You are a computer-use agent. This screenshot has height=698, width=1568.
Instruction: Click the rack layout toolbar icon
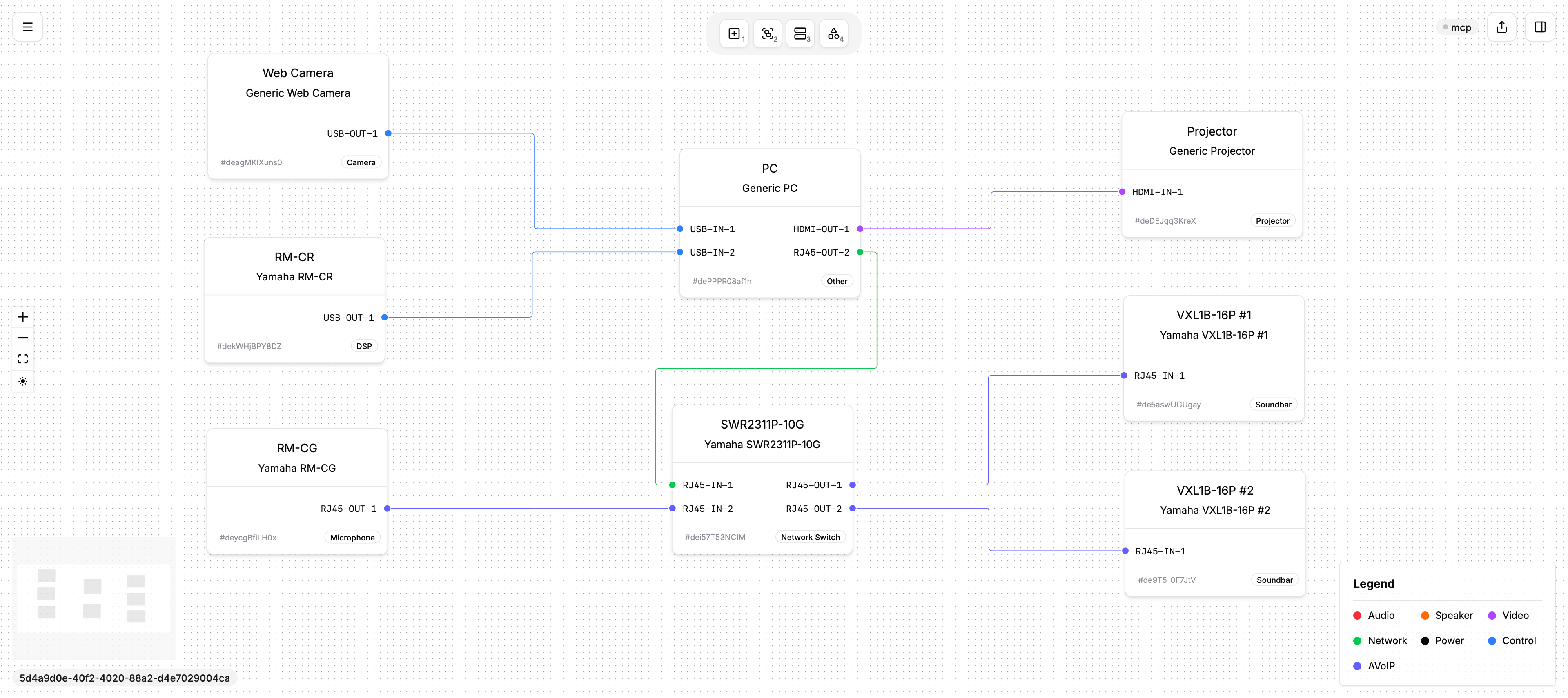[800, 33]
